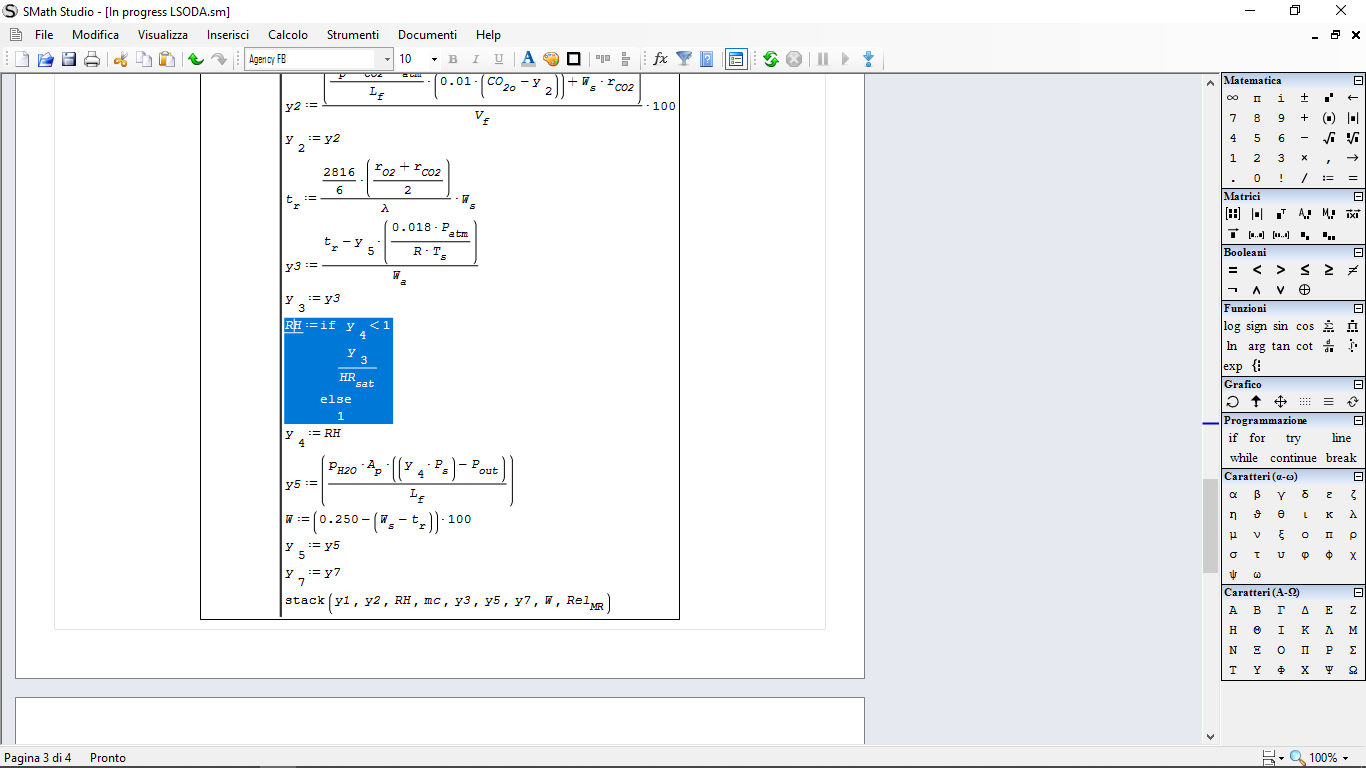Insert an if statement from Programmazione panel
This screenshot has width=1366, height=768.
pos(1233,438)
